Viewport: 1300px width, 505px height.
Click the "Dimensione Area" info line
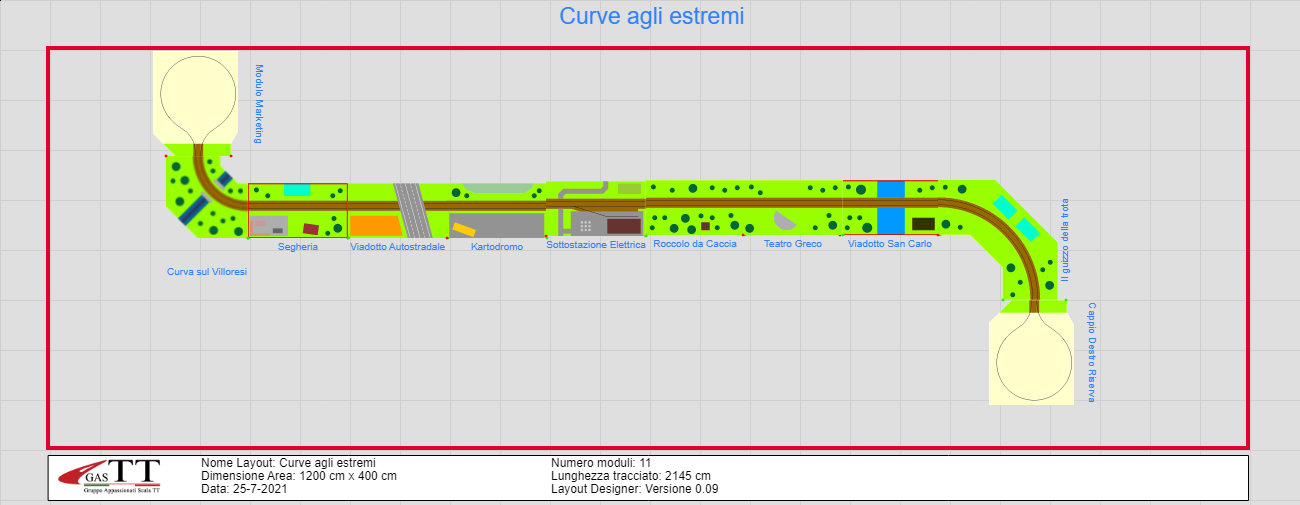(299, 476)
